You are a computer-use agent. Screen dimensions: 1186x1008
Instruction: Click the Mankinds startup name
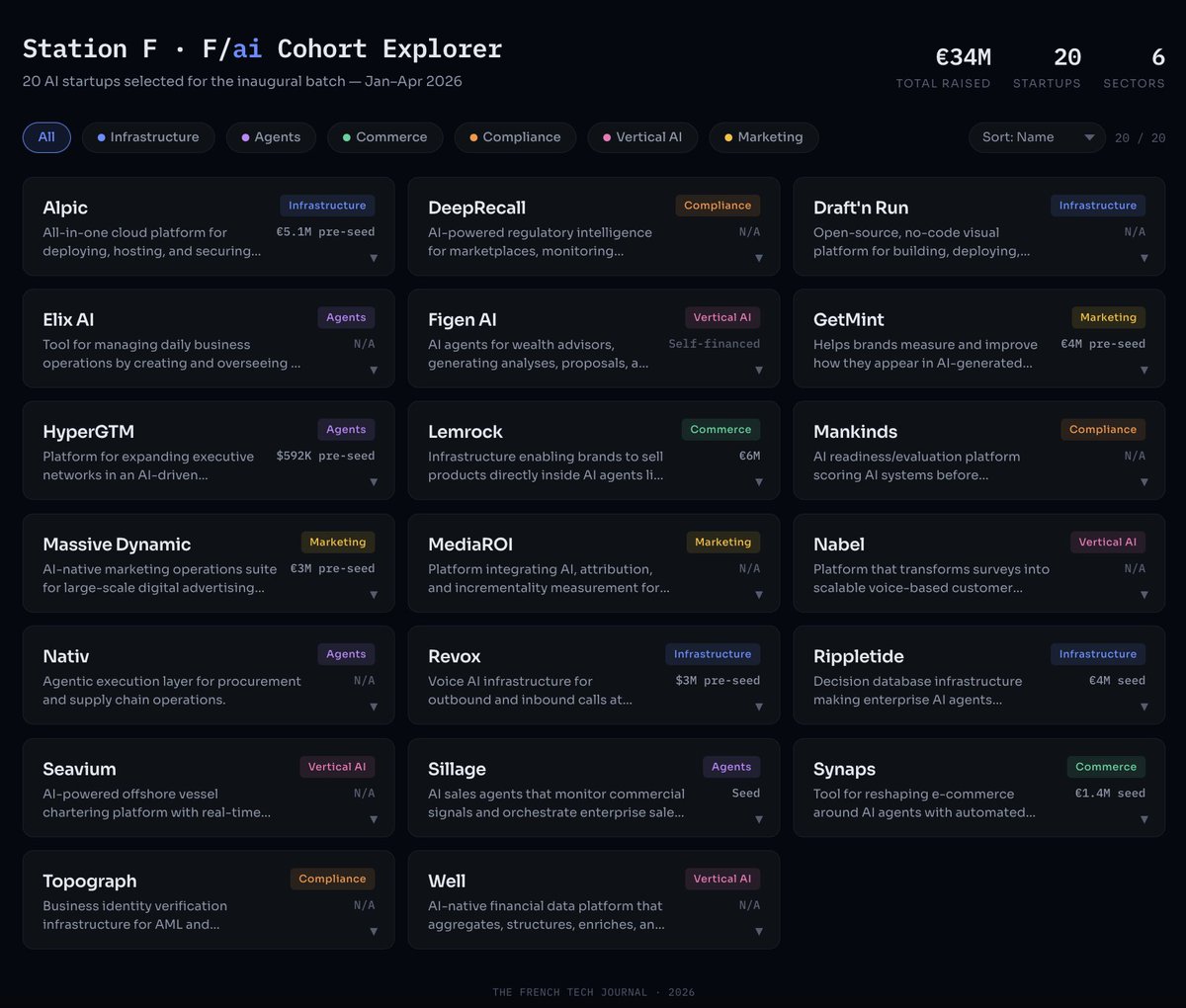tap(856, 432)
